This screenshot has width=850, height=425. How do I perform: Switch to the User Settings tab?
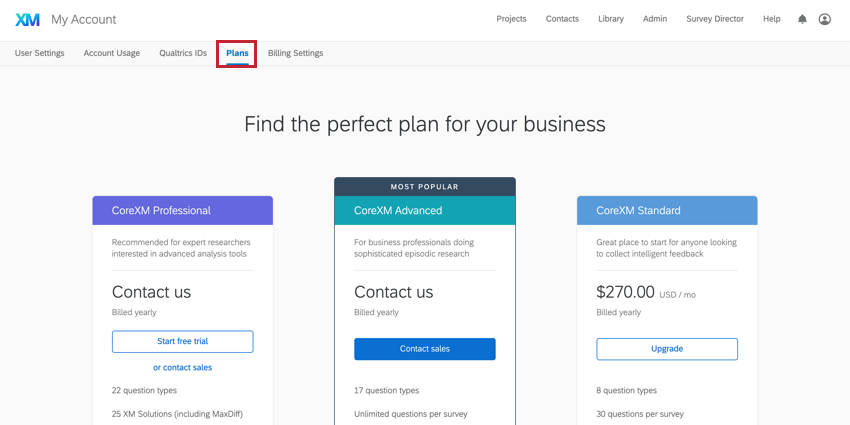40,53
